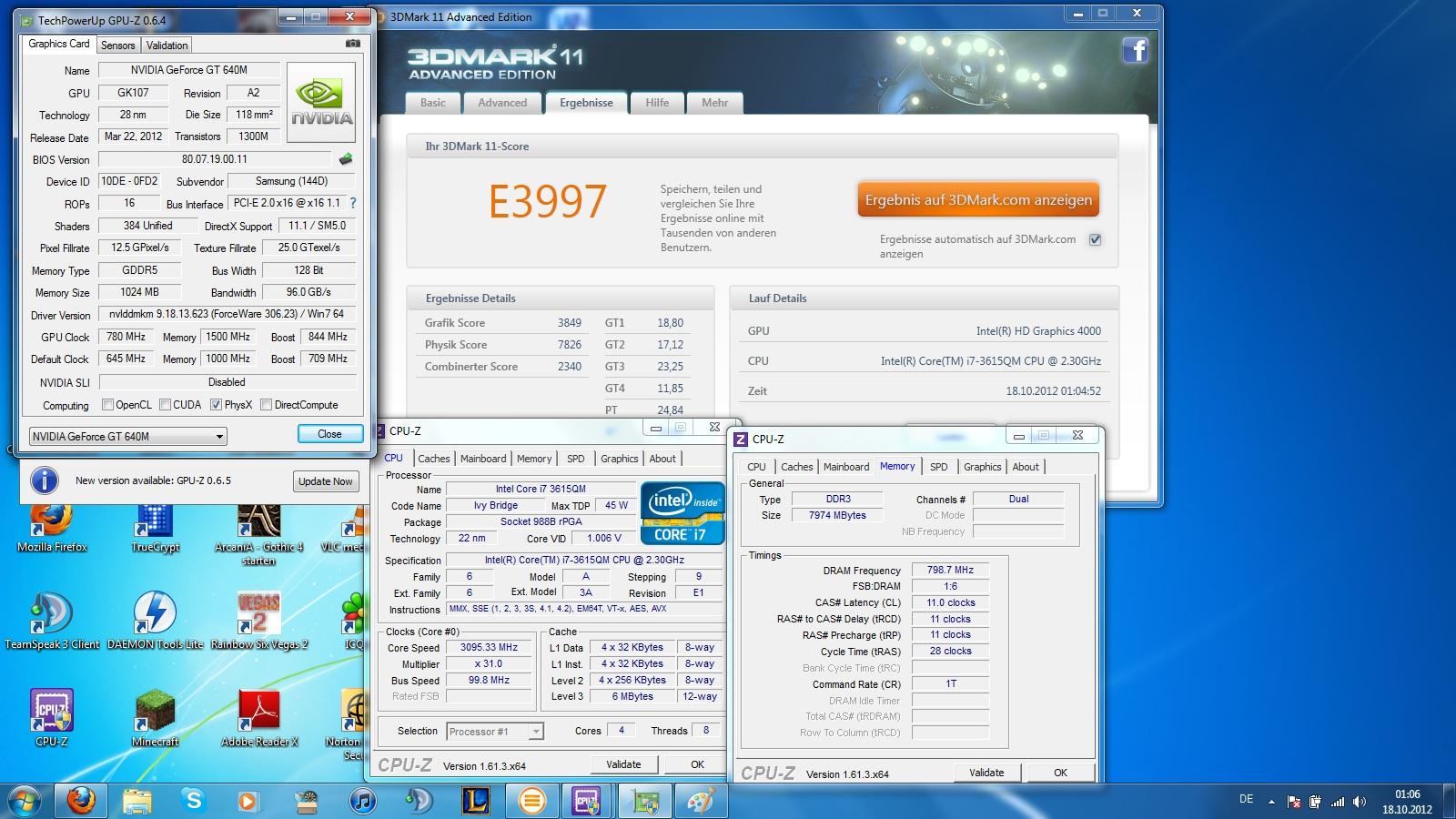Open the Processor #1 selection dropdown
Screen dimensions: 1456x819
tap(495, 731)
